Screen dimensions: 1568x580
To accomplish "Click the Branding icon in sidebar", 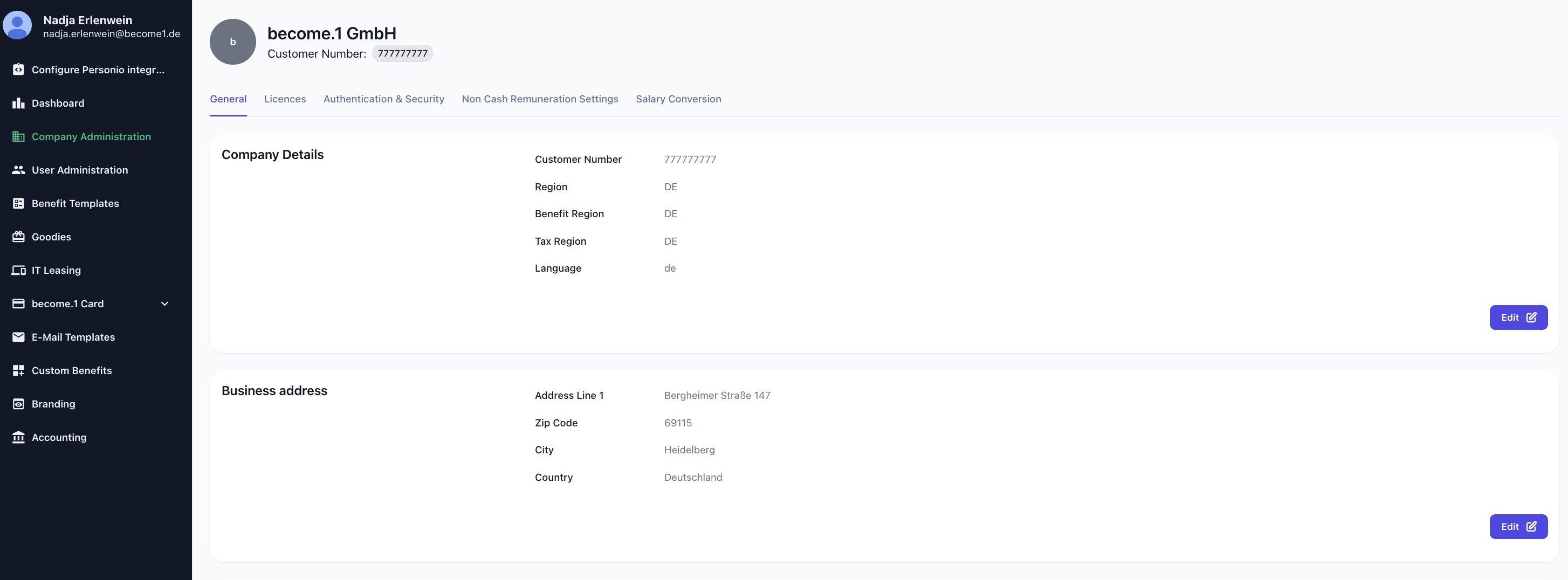I will pos(18,404).
